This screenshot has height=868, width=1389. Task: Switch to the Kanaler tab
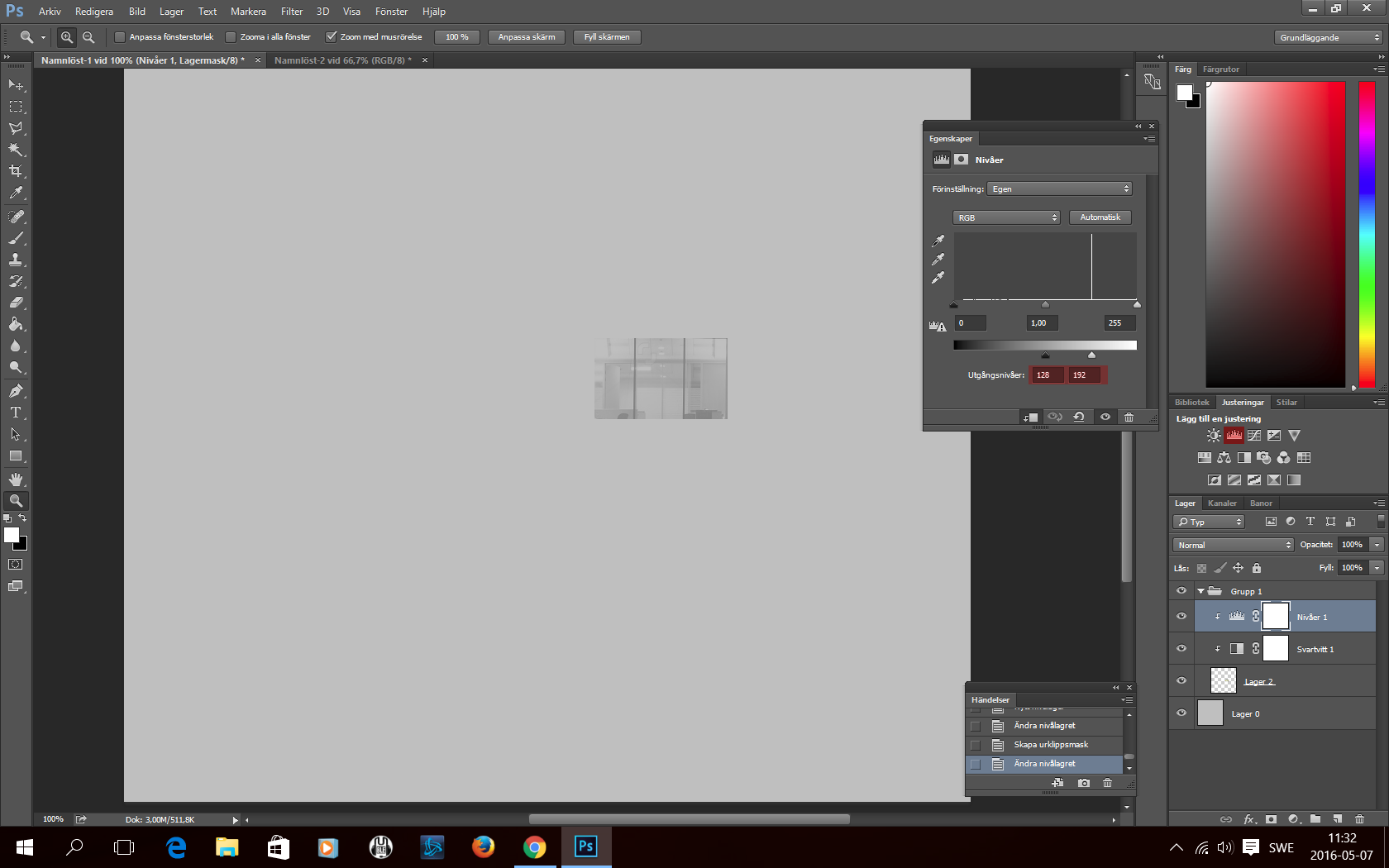pos(1222,503)
